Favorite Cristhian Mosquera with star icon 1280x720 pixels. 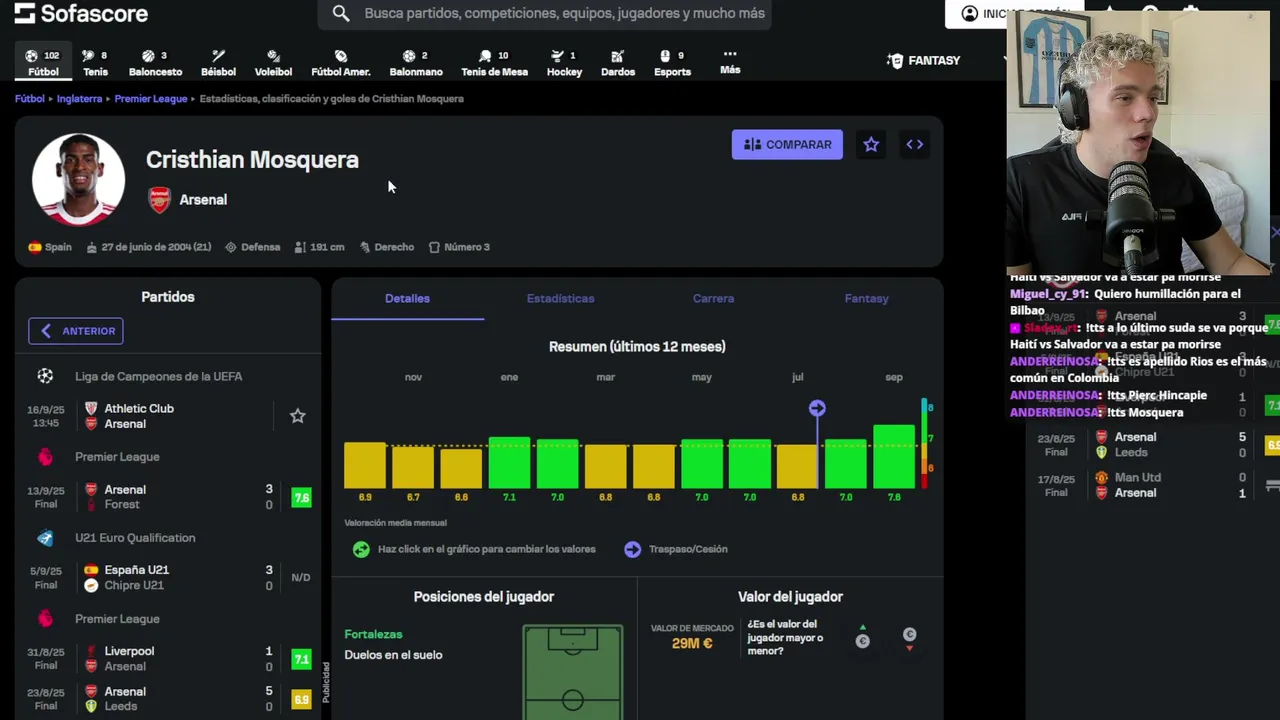coord(871,145)
